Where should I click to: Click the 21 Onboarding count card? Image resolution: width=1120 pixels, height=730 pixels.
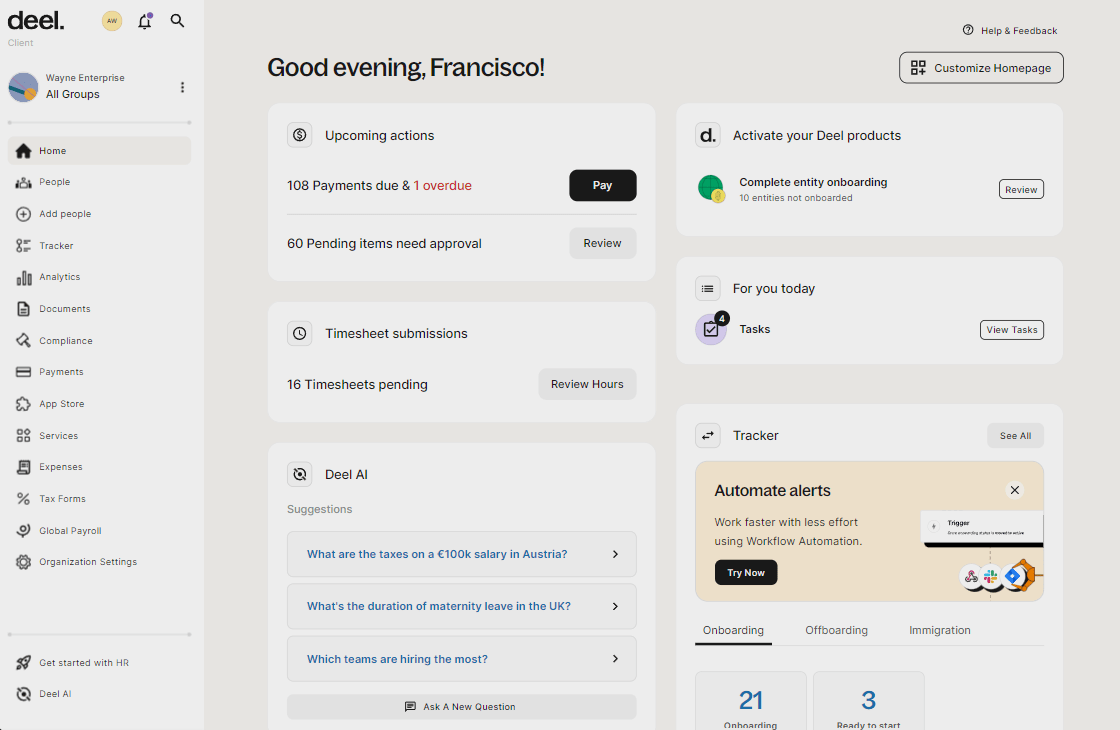click(x=751, y=701)
